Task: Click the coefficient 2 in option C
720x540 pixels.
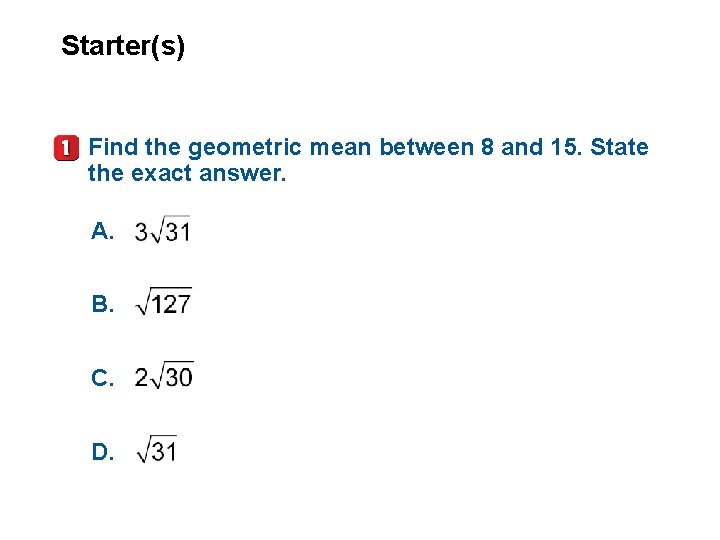Action: tap(141, 377)
